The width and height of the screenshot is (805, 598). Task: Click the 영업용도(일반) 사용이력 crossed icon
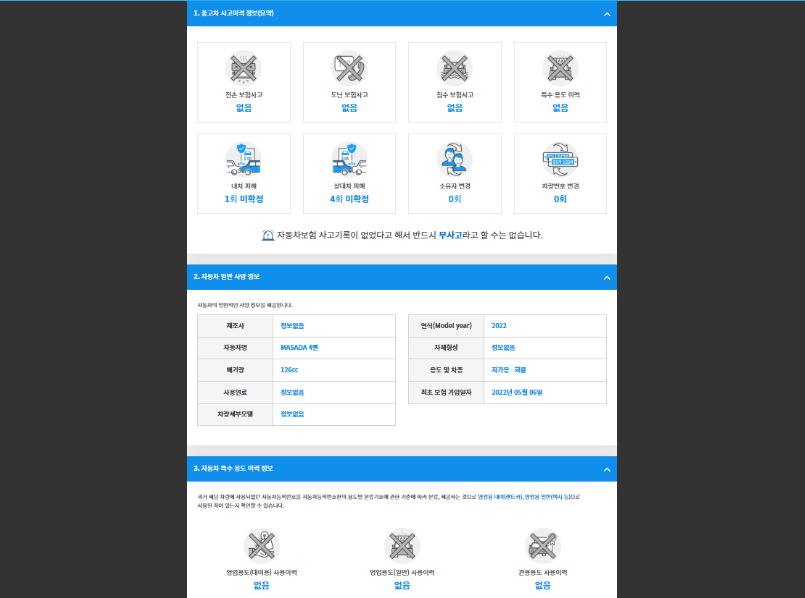402,546
